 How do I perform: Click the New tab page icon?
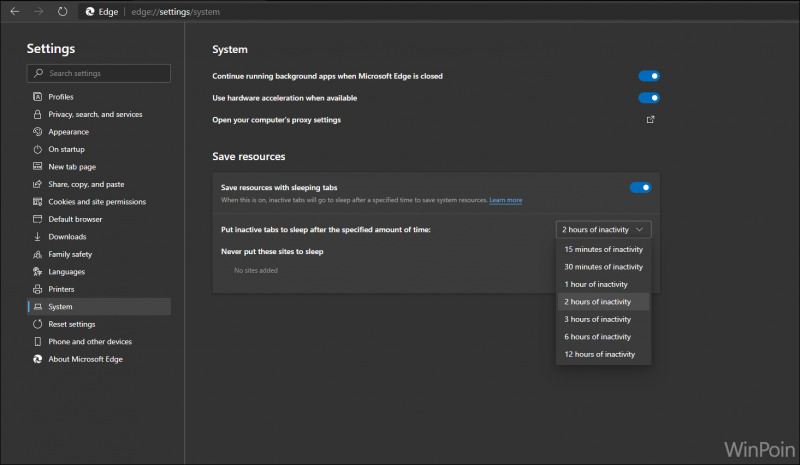[x=37, y=166]
